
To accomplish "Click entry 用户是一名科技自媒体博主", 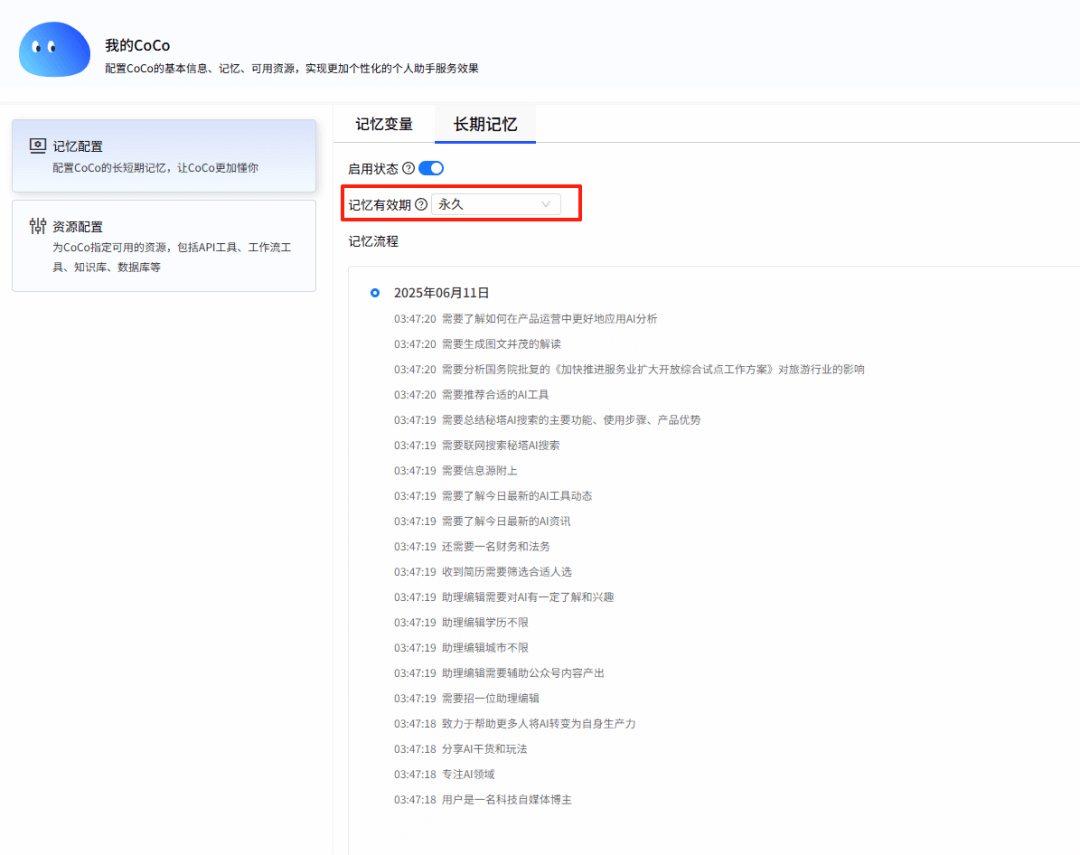I will [506, 799].
